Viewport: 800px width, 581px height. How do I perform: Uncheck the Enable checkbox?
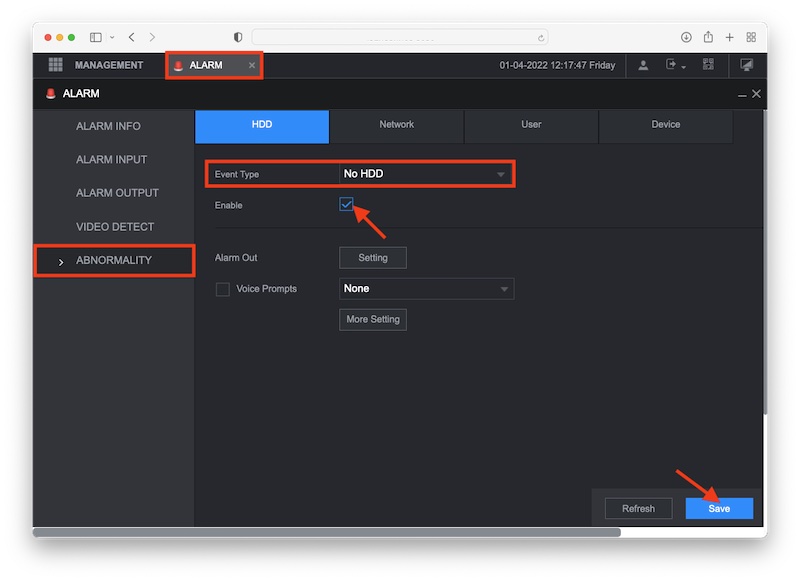coord(347,205)
